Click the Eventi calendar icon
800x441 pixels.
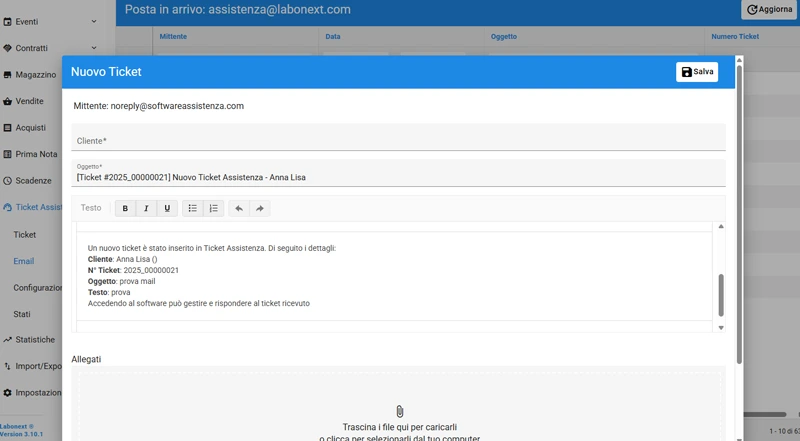click(7, 22)
